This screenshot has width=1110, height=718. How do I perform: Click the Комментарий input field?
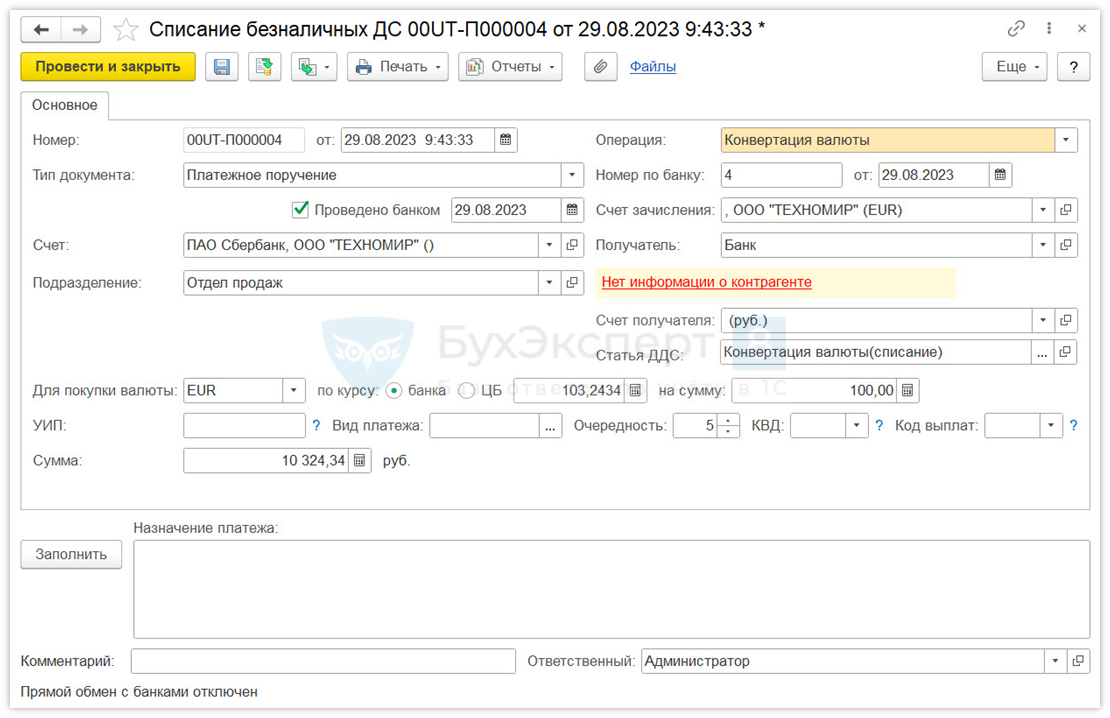(323, 661)
